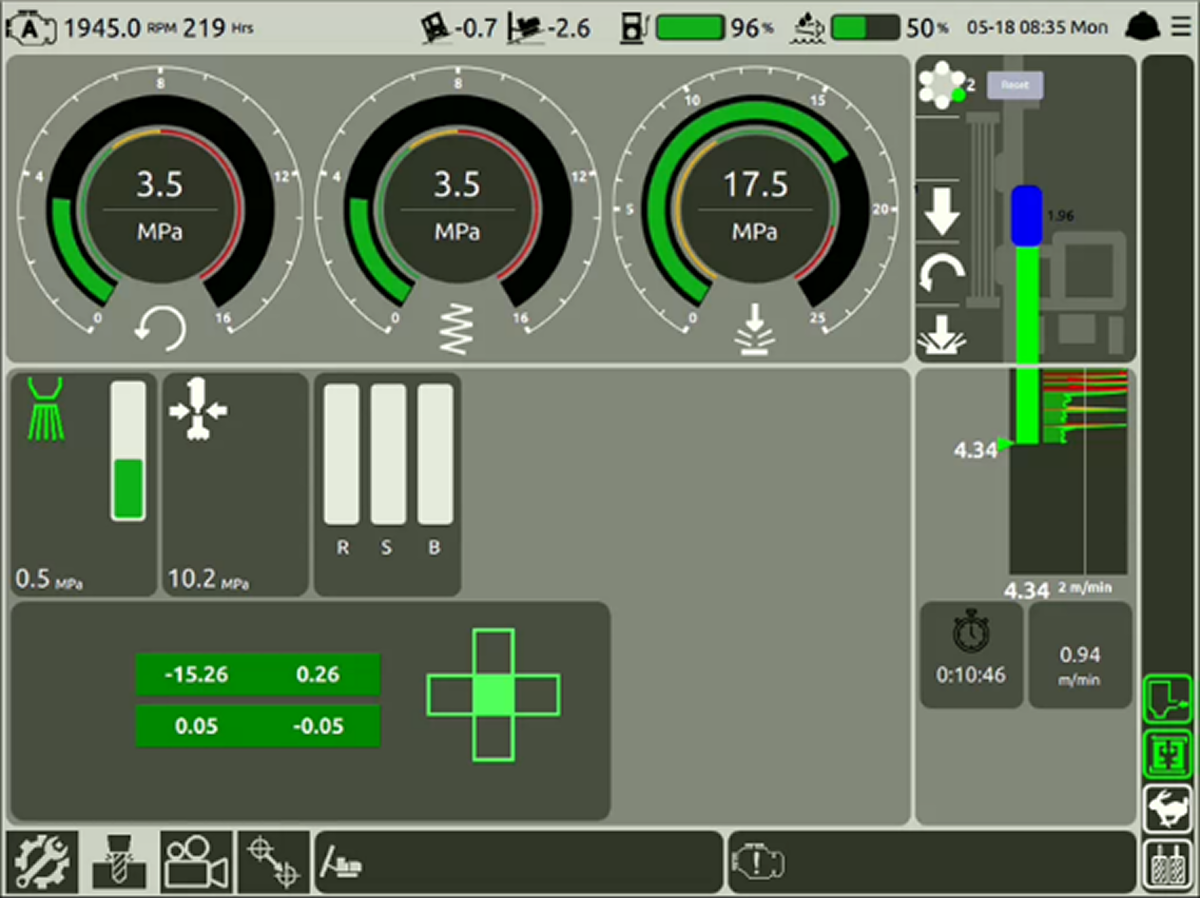Open the hamburger menu
The width and height of the screenshot is (1200, 898).
tap(1181, 27)
